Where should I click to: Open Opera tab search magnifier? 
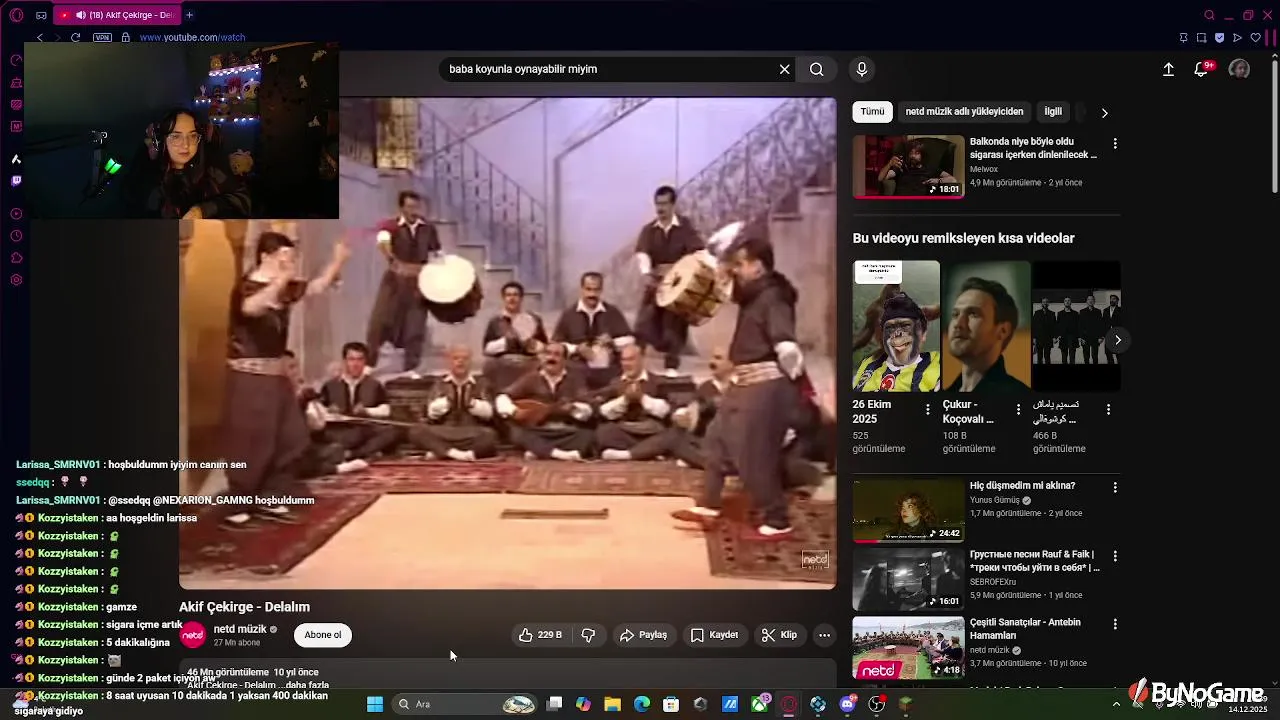point(1209,15)
